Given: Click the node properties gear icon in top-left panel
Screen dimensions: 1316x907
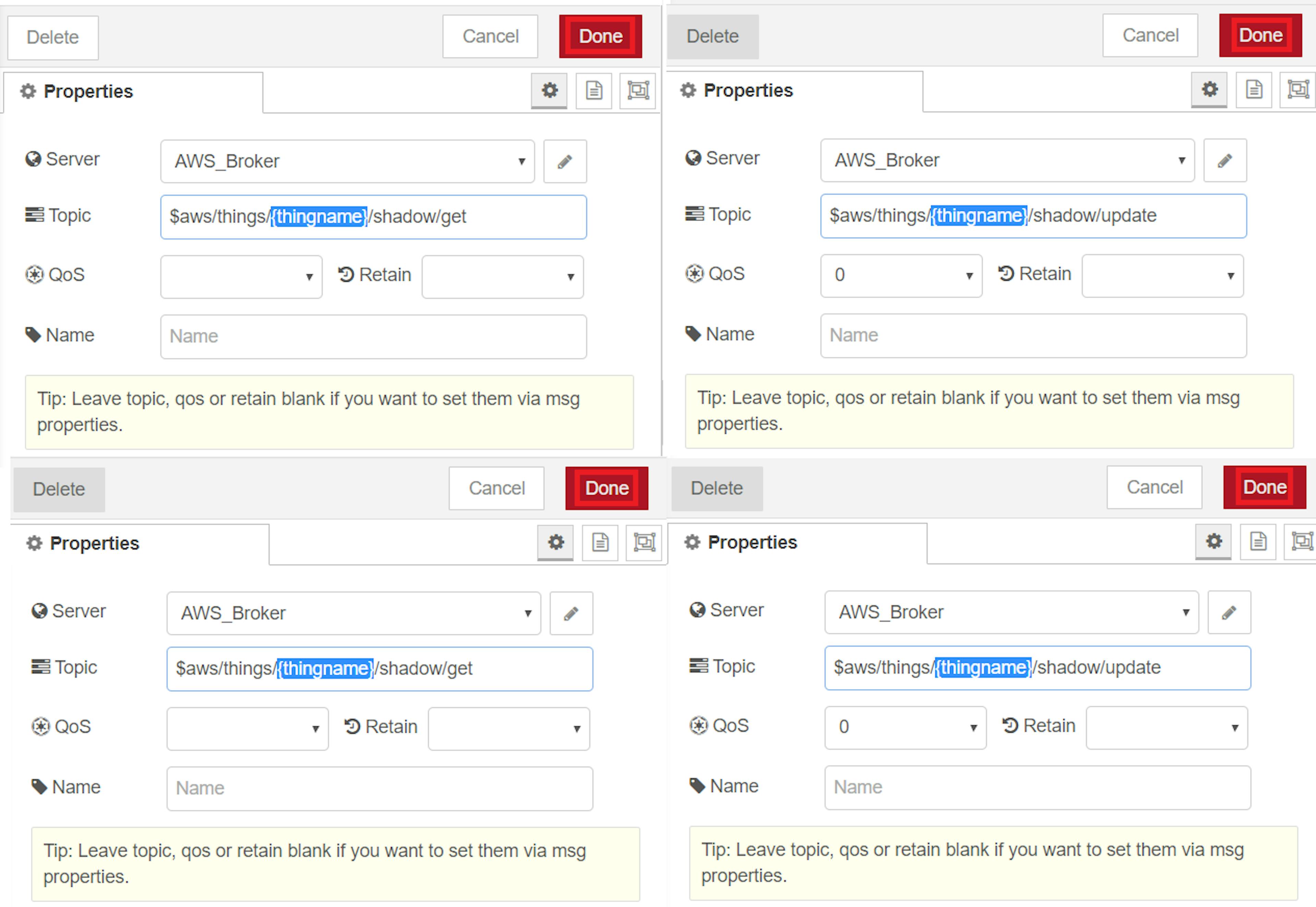Looking at the screenshot, I should pyautogui.click(x=549, y=90).
